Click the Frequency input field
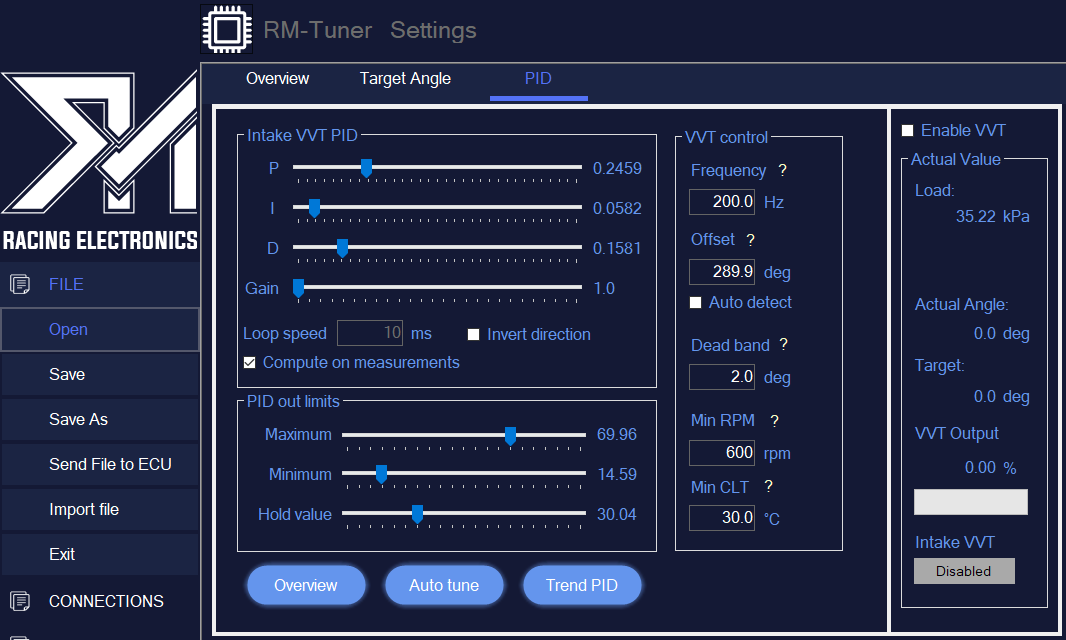This screenshot has height=640, width=1066. tap(721, 201)
